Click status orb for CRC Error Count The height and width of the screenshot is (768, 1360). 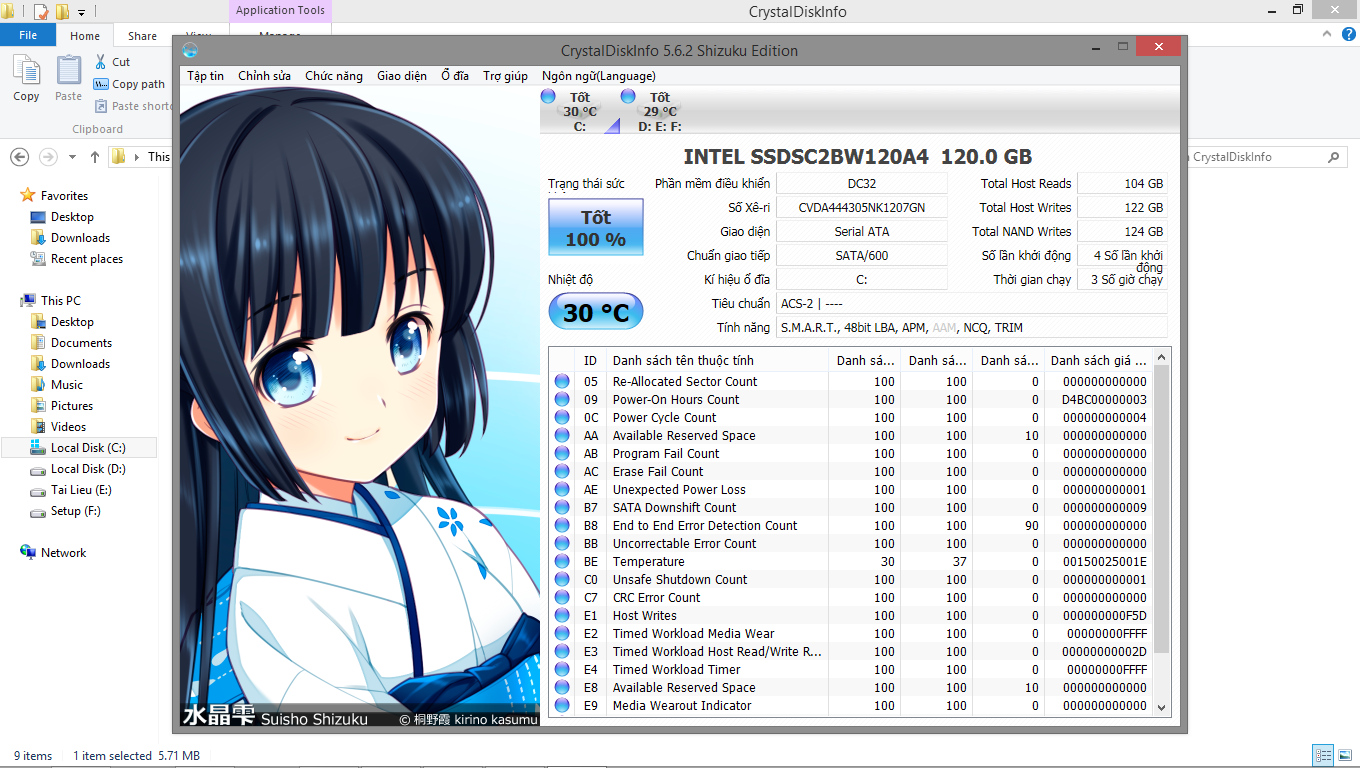click(x=562, y=597)
